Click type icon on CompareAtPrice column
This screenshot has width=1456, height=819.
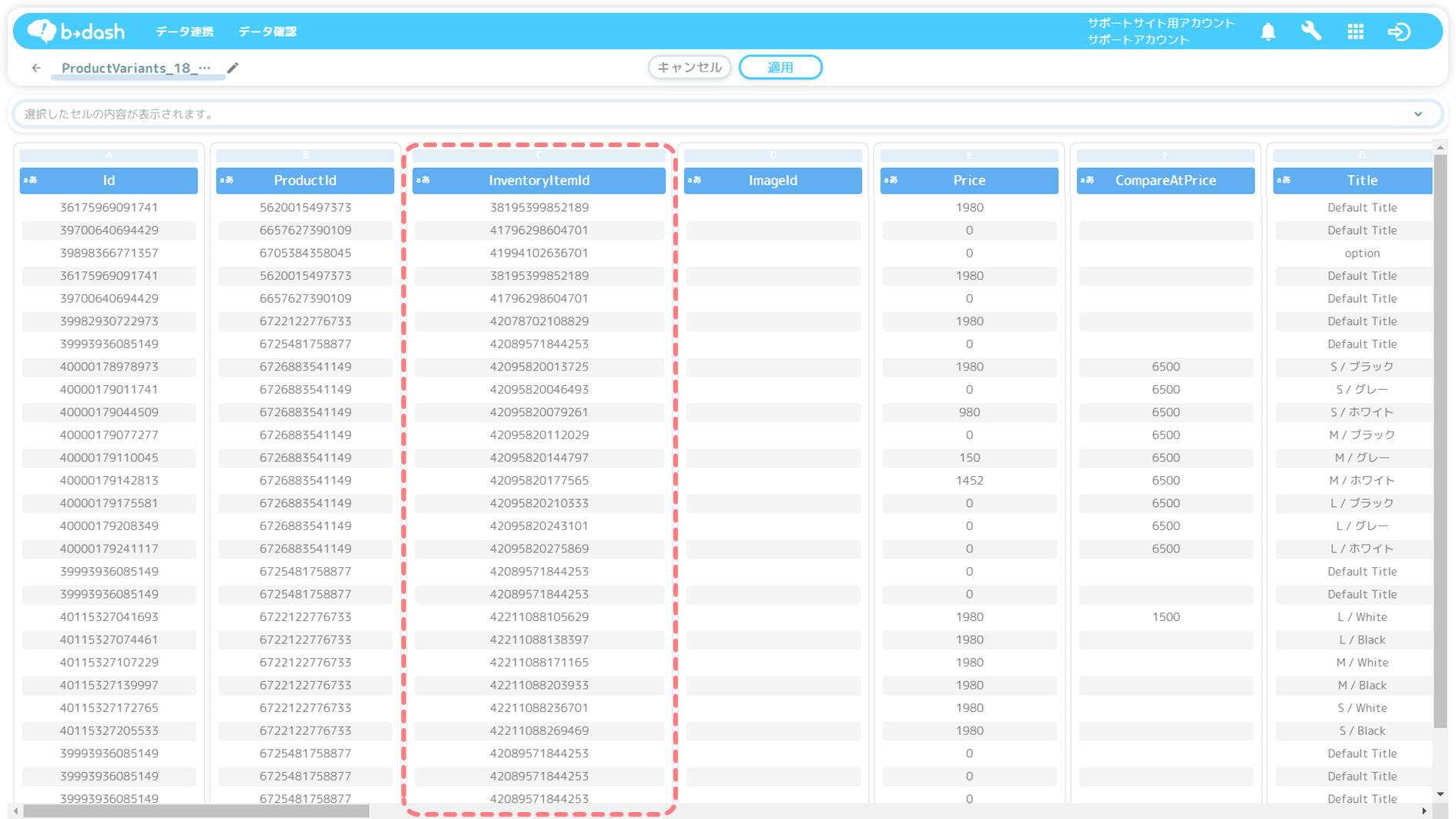pyautogui.click(x=1088, y=180)
